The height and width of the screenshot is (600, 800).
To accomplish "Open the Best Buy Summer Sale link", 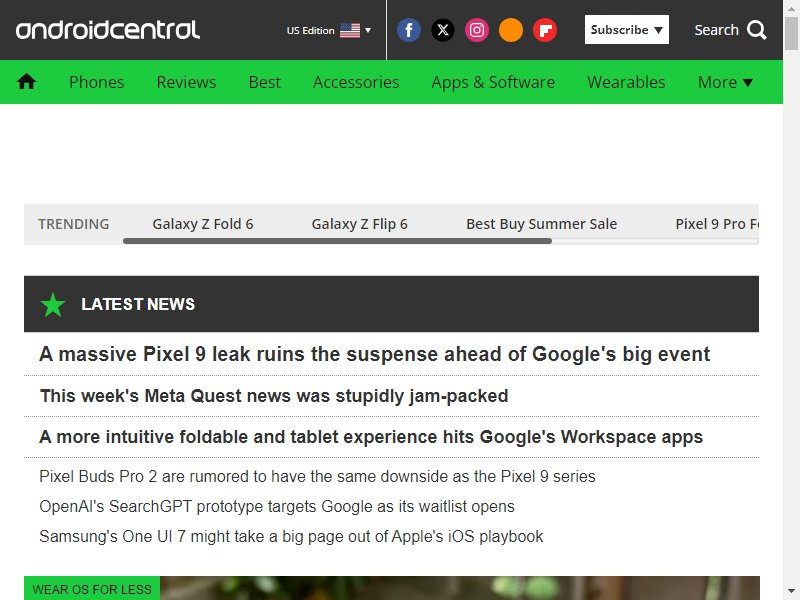I will 541,224.
